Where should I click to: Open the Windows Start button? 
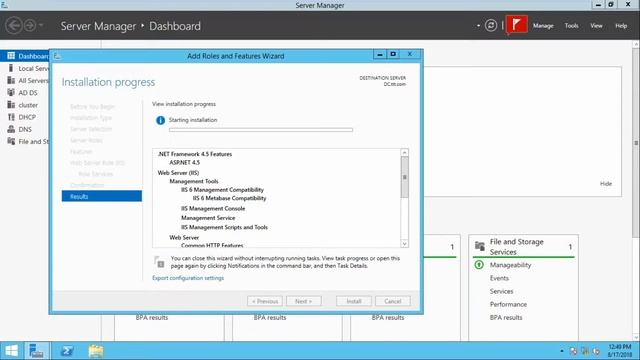11,351
